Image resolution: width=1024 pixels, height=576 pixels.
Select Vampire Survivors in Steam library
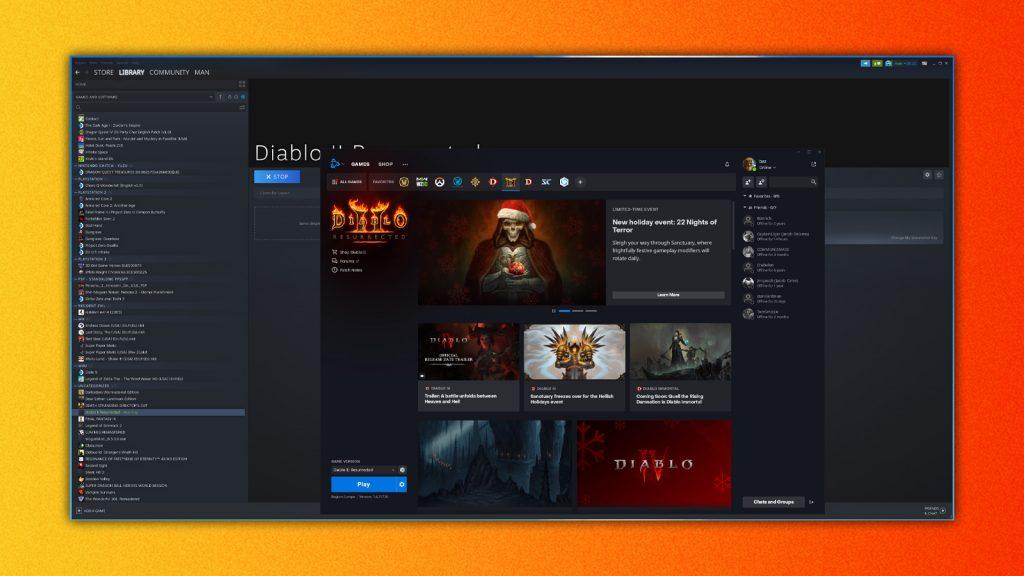tap(99, 492)
